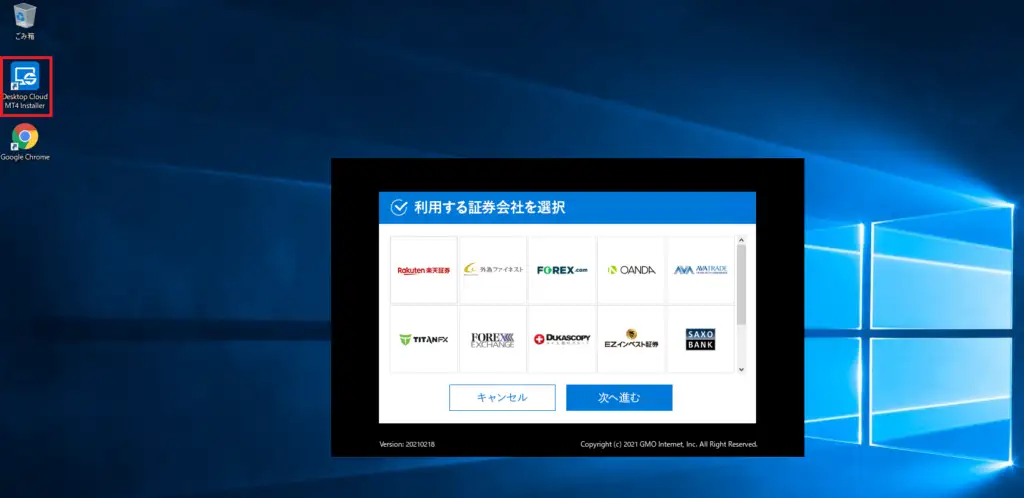The width and height of the screenshot is (1024, 498).
Task: Select the AvaTrade broker tile
Action: 700,270
